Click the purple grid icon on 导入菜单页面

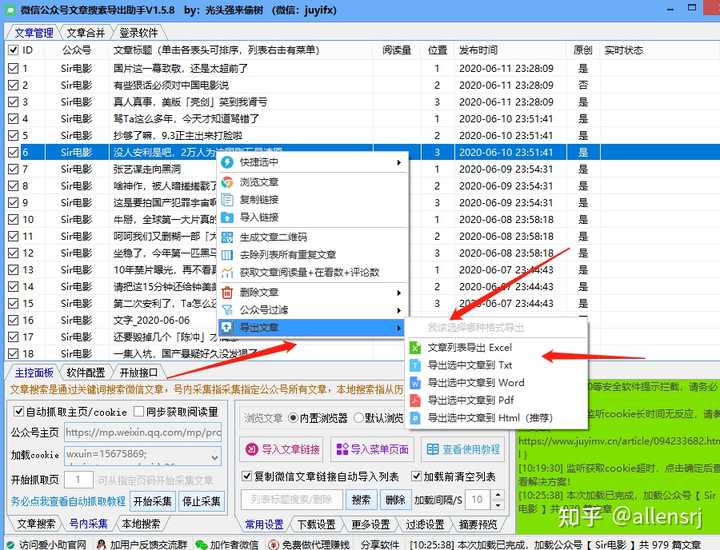[342, 449]
